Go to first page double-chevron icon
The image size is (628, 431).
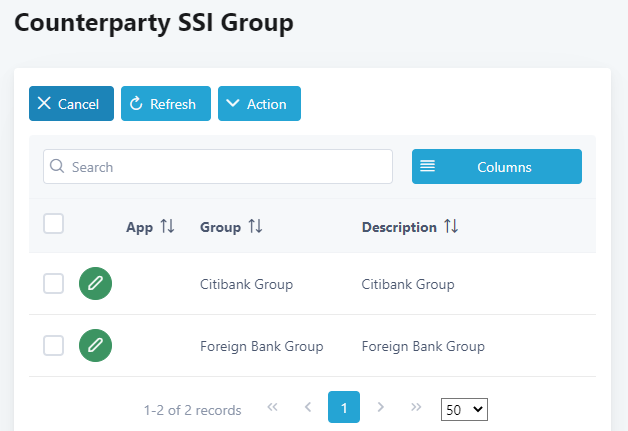pyautogui.click(x=272, y=408)
